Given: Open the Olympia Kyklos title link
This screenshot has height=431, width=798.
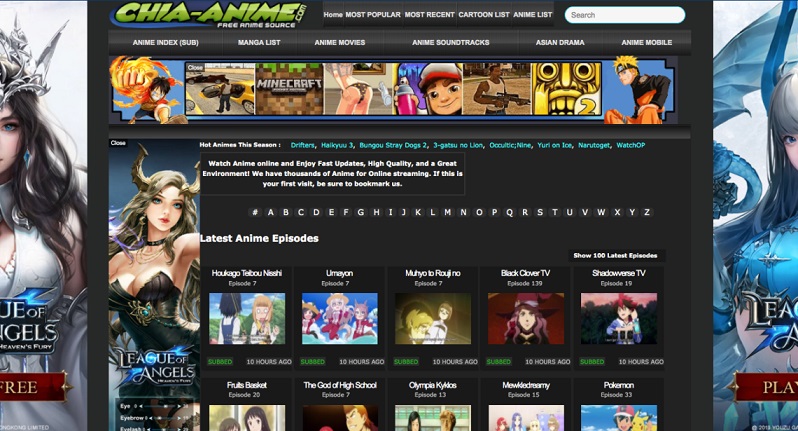Looking at the screenshot, I should coord(433,385).
